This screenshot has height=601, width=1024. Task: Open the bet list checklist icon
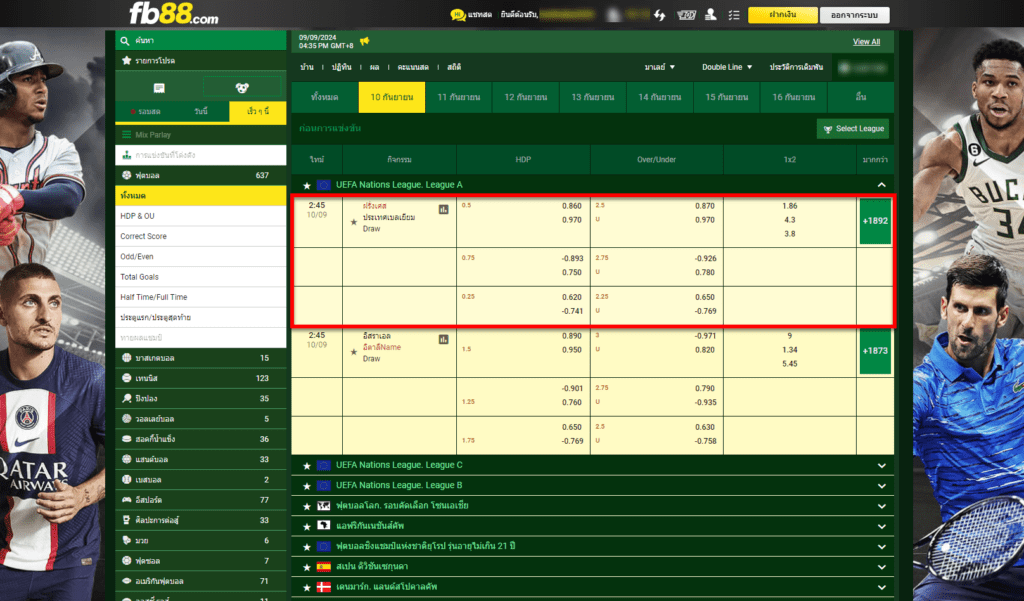734,14
